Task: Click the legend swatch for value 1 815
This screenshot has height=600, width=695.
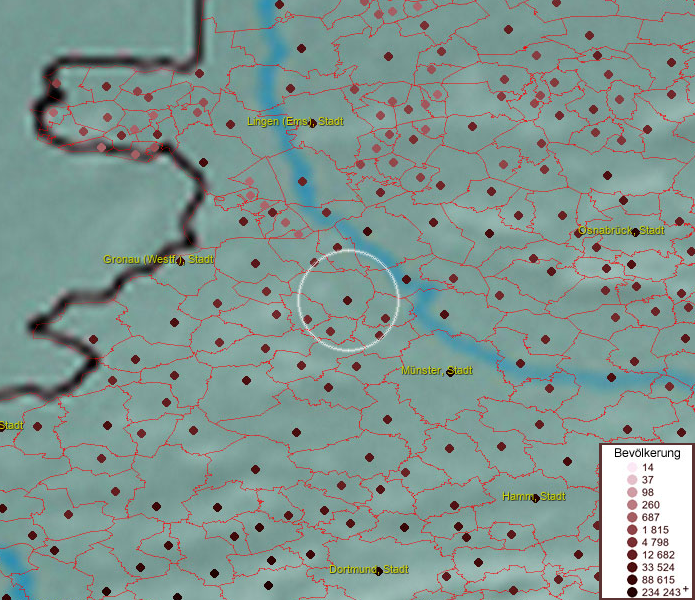Action: [632, 530]
